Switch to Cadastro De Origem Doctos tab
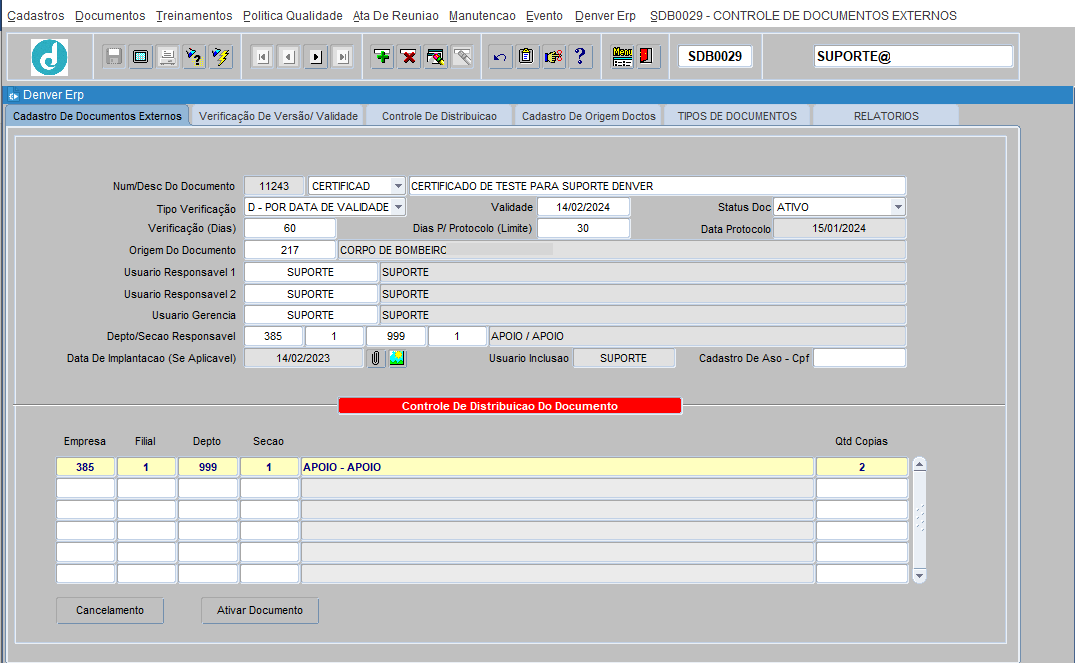 [x=589, y=116]
